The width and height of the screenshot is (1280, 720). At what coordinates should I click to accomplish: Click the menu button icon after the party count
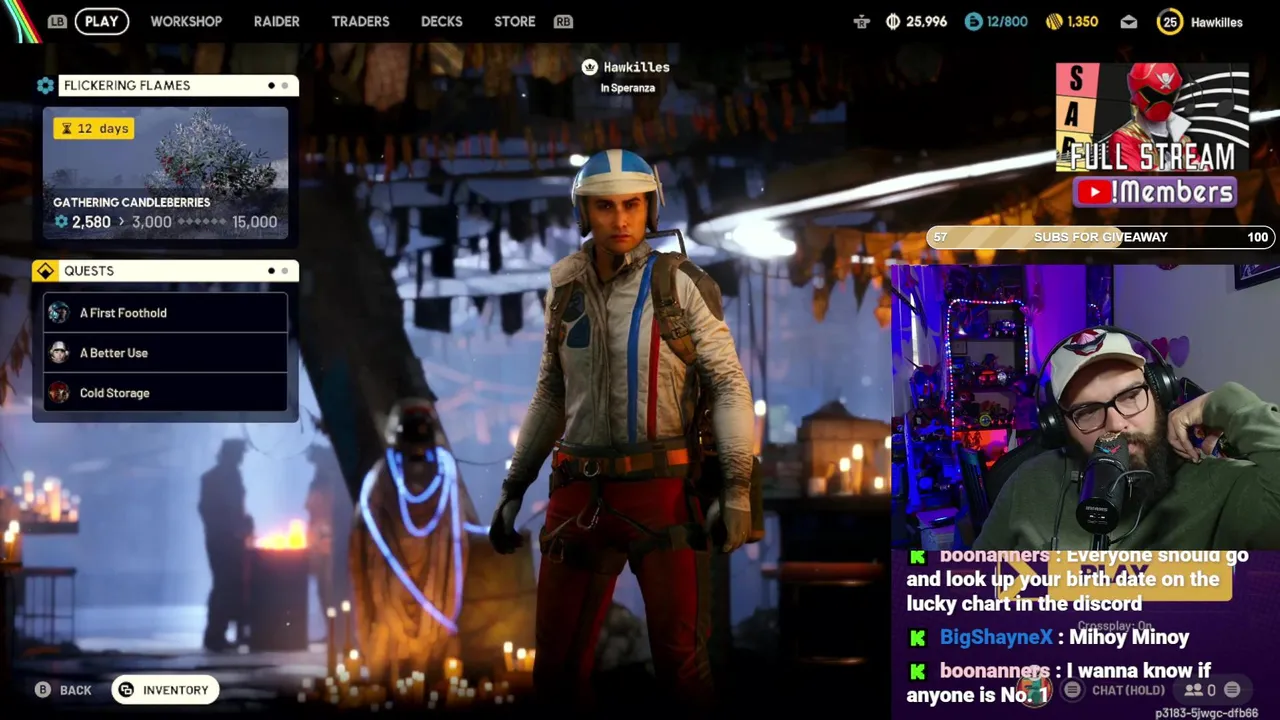tap(1232, 690)
